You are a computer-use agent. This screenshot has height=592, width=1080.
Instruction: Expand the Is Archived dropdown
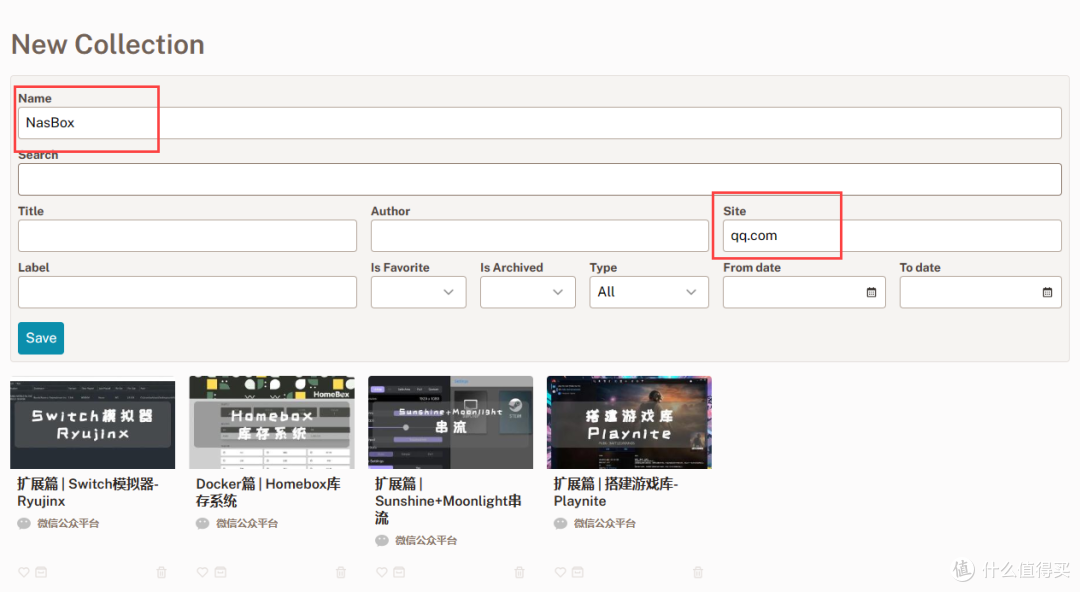pos(527,292)
